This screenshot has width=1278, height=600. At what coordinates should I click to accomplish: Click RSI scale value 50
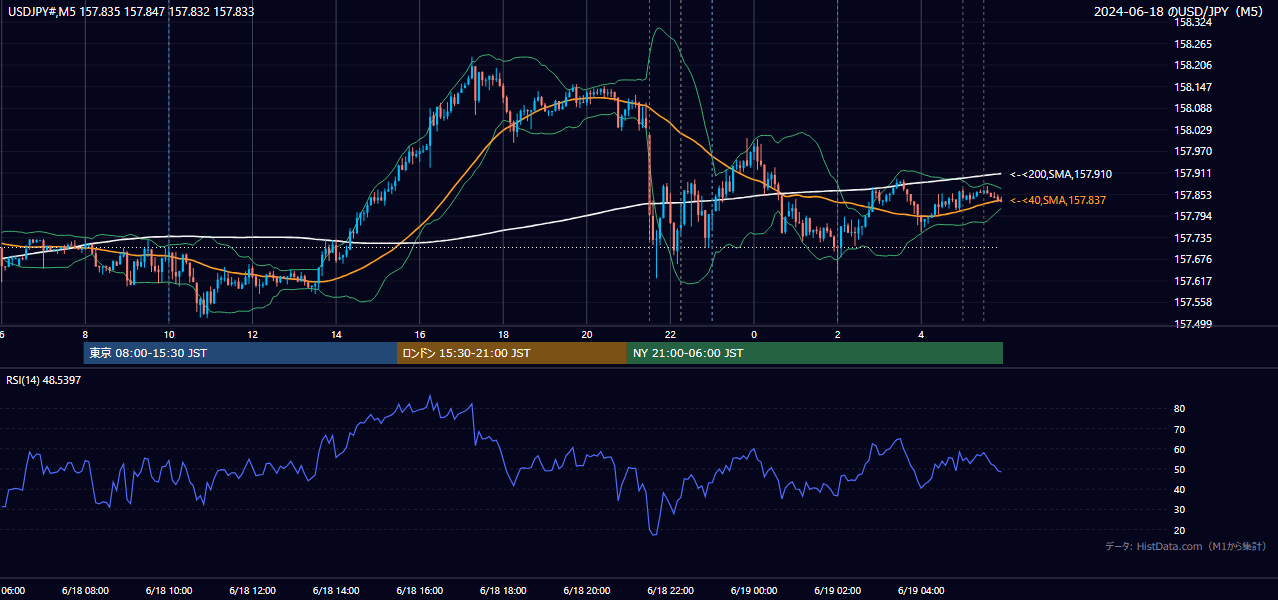point(1180,470)
